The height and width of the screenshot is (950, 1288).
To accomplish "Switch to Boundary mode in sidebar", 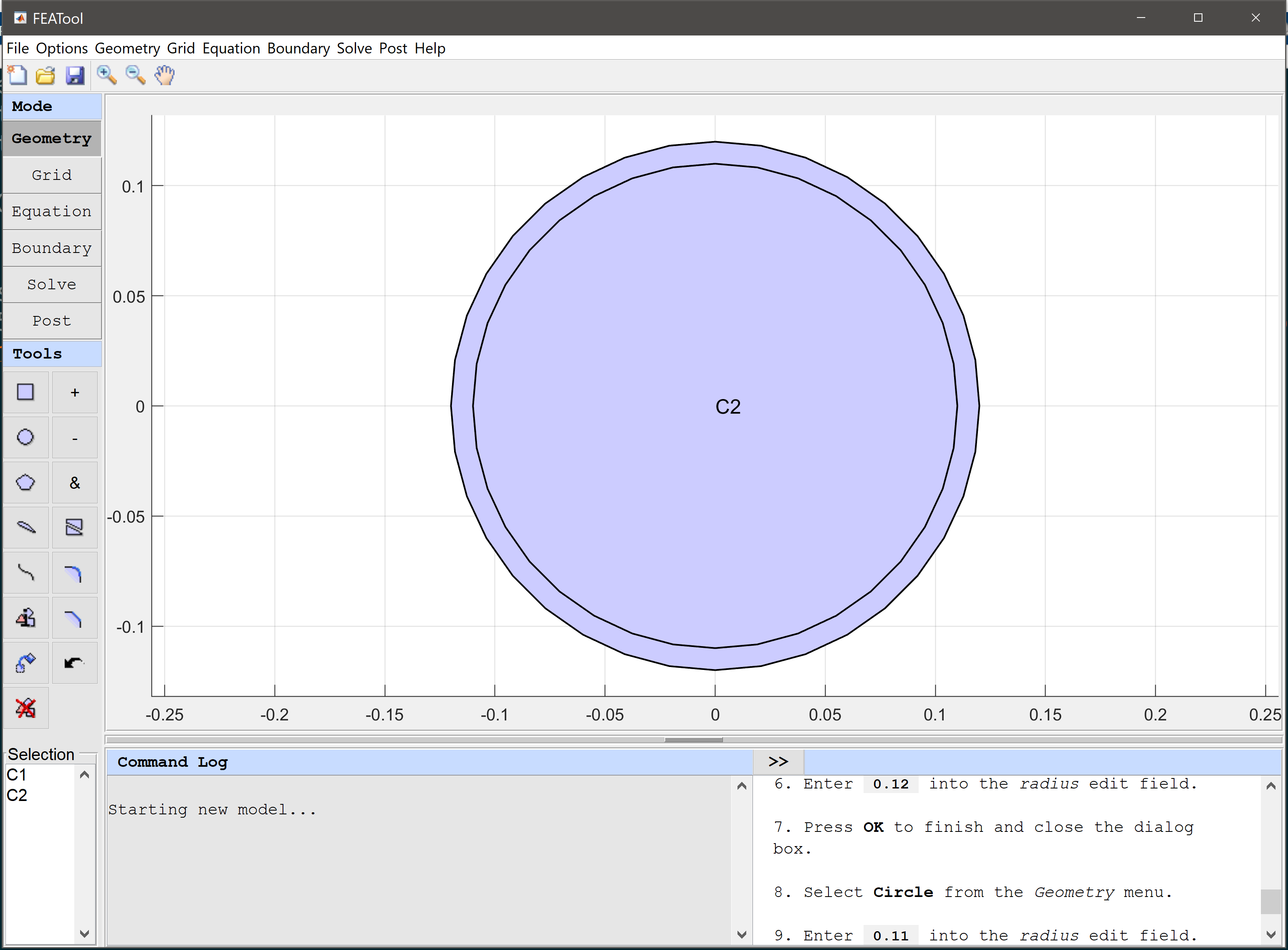I will (52, 248).
